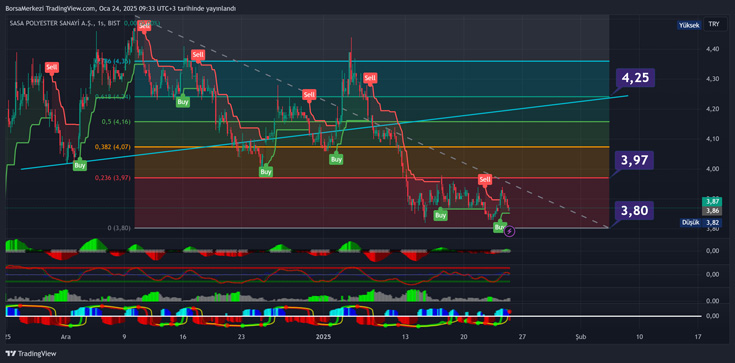Click the green 3,87 price axis tag
Screen dimensions: 735x363
pos(712,202)
